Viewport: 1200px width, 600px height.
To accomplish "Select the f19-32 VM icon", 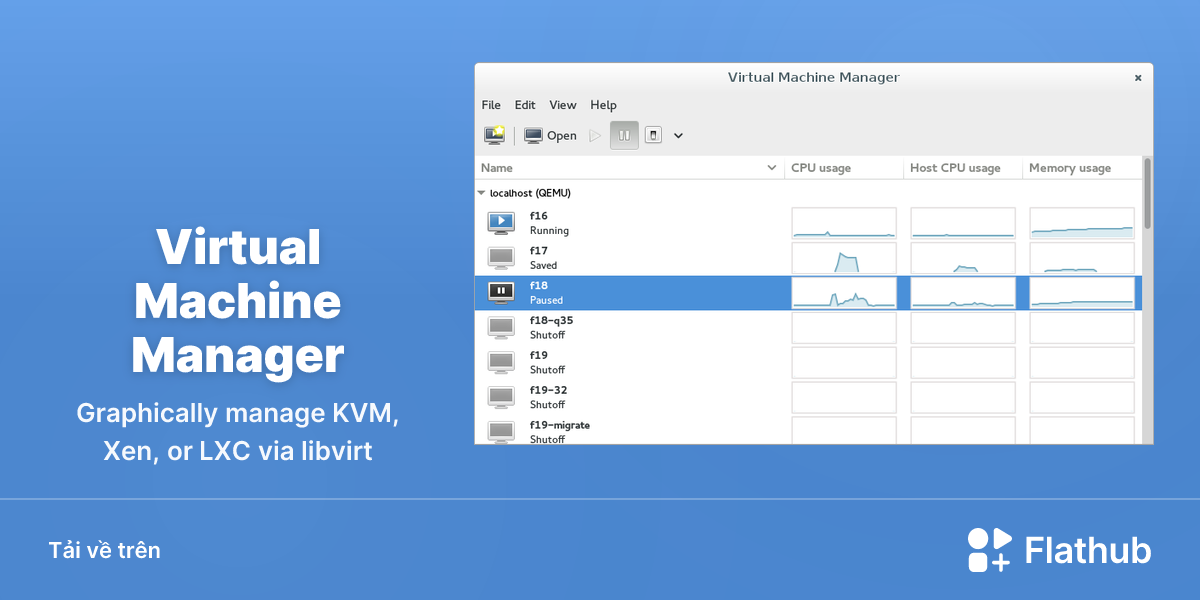I will point(501,398).
